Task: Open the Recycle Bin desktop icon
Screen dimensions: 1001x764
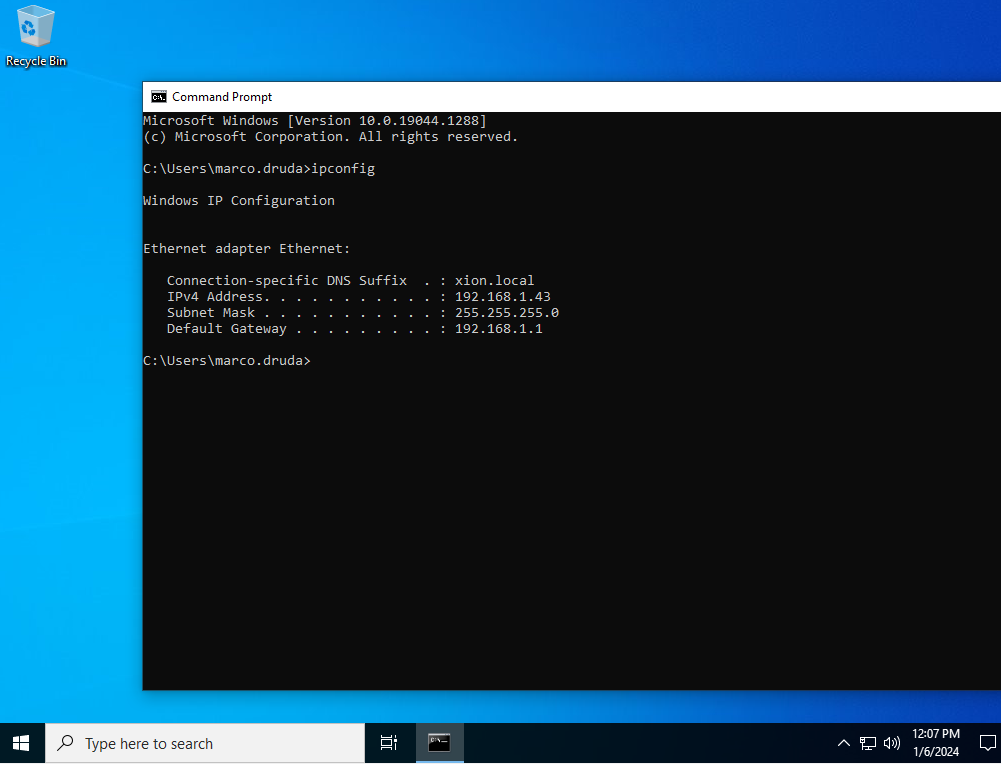Action: tap(36, 36)
